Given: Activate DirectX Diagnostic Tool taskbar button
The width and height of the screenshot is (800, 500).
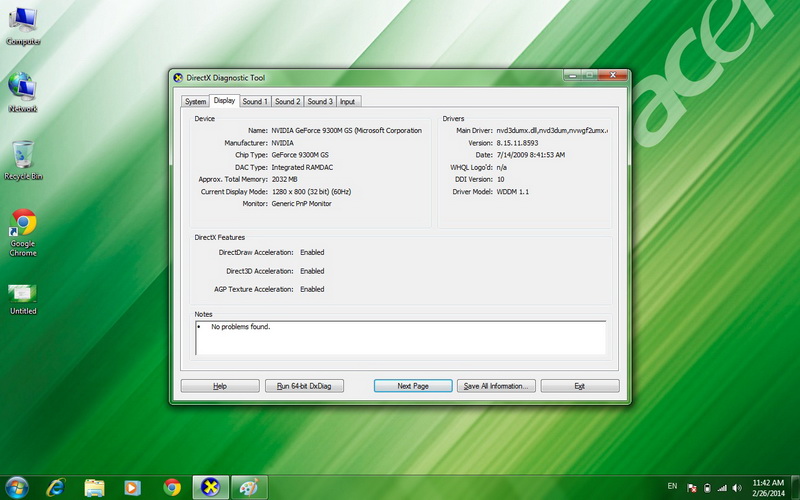Looking at the screenshot, I should pos(210,487).
